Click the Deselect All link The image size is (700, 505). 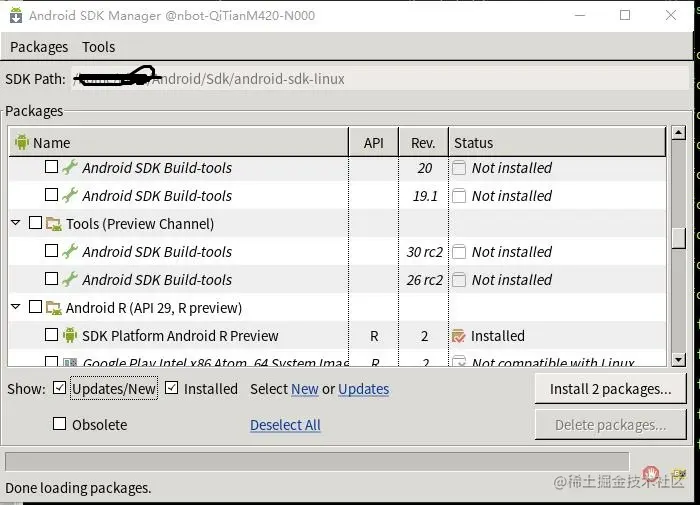[x=285, y=425]
